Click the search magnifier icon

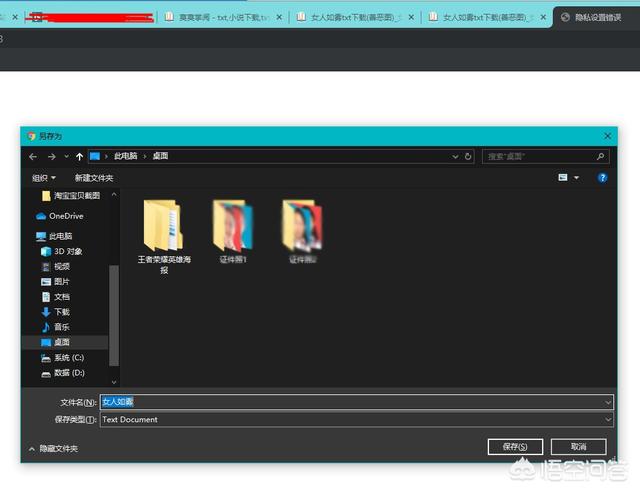coord(600,156)
